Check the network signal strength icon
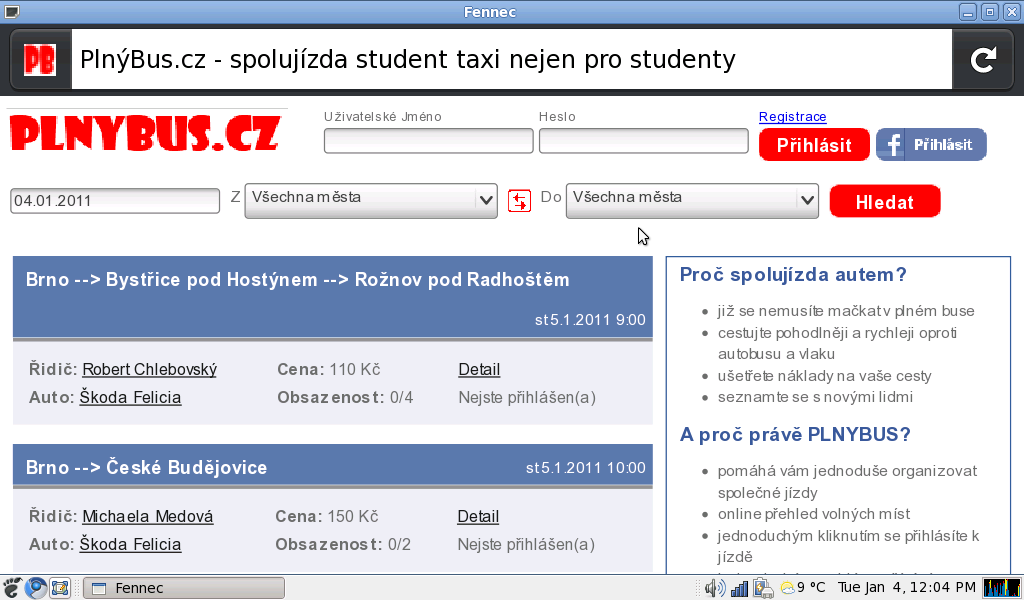 pos(739,588)
